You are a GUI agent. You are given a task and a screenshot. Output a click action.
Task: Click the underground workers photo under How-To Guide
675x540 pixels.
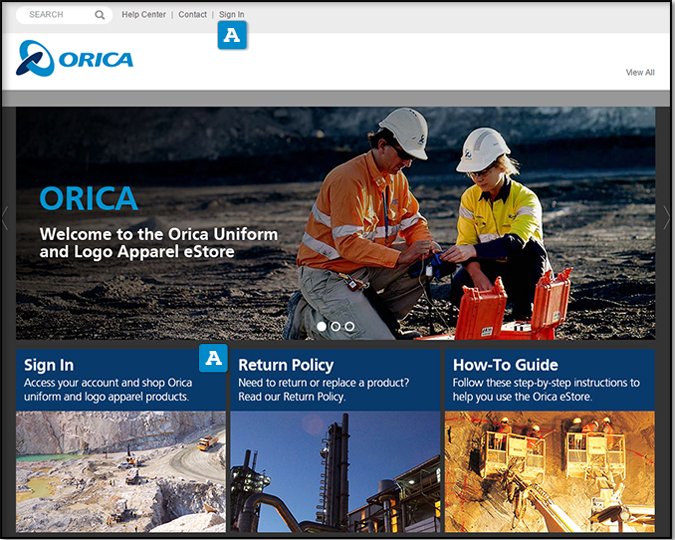click(x=550, y=470)
